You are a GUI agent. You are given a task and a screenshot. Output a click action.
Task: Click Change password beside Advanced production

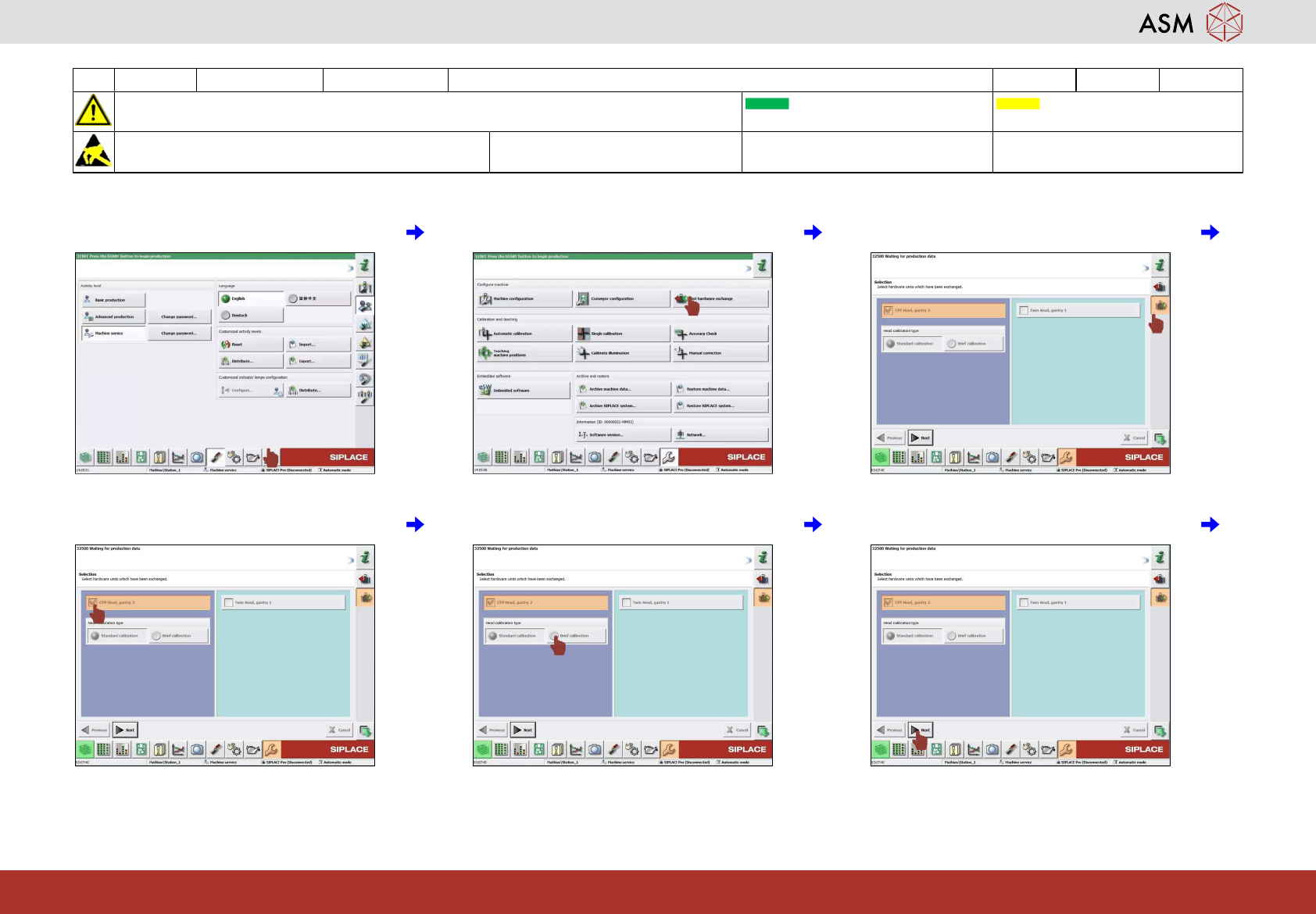(180, 316)
